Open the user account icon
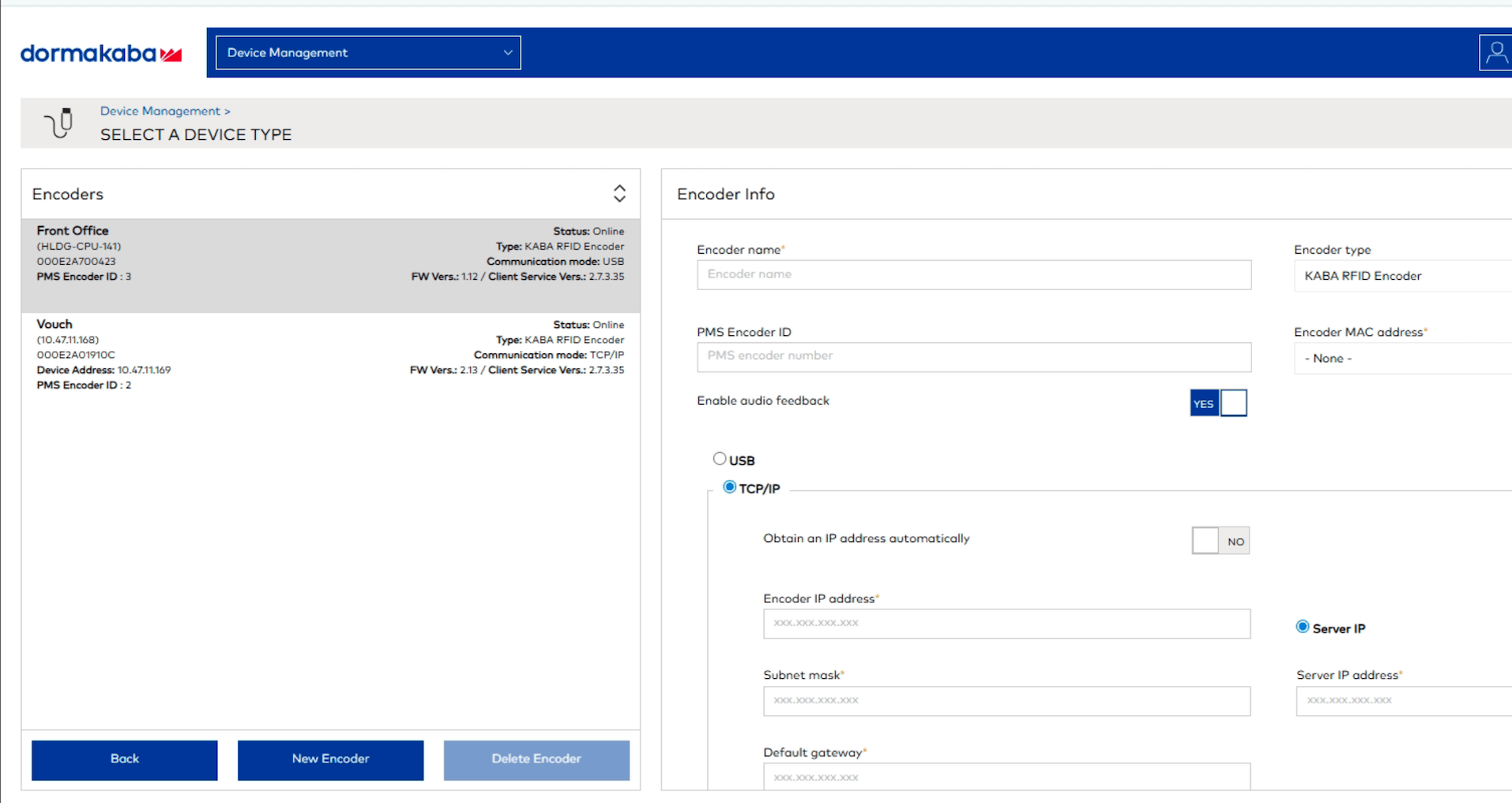Viewport: 1512px width, 803px height. (x=1496, y=52)
